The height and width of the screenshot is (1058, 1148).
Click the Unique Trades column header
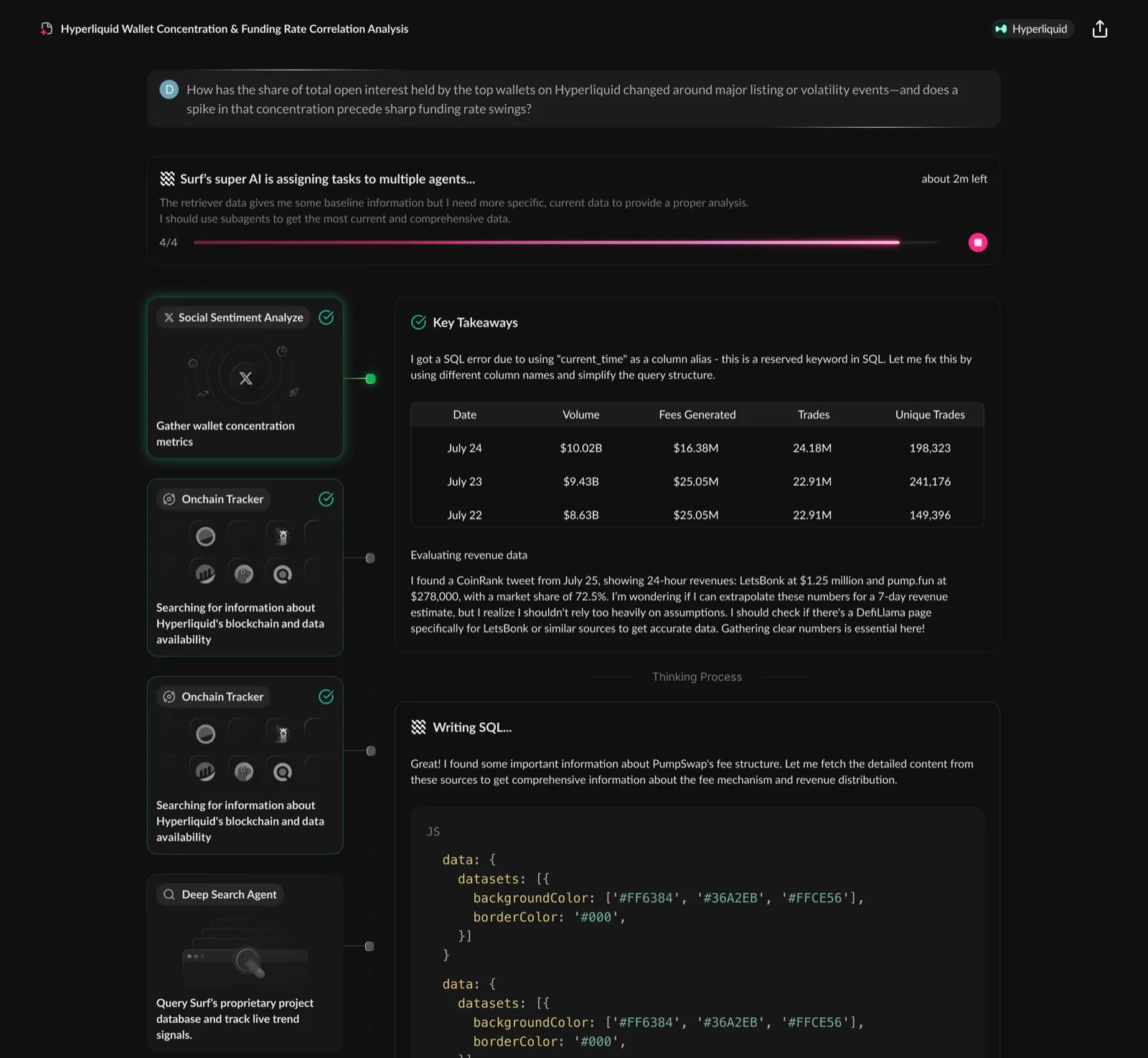(x=930, y=415)
